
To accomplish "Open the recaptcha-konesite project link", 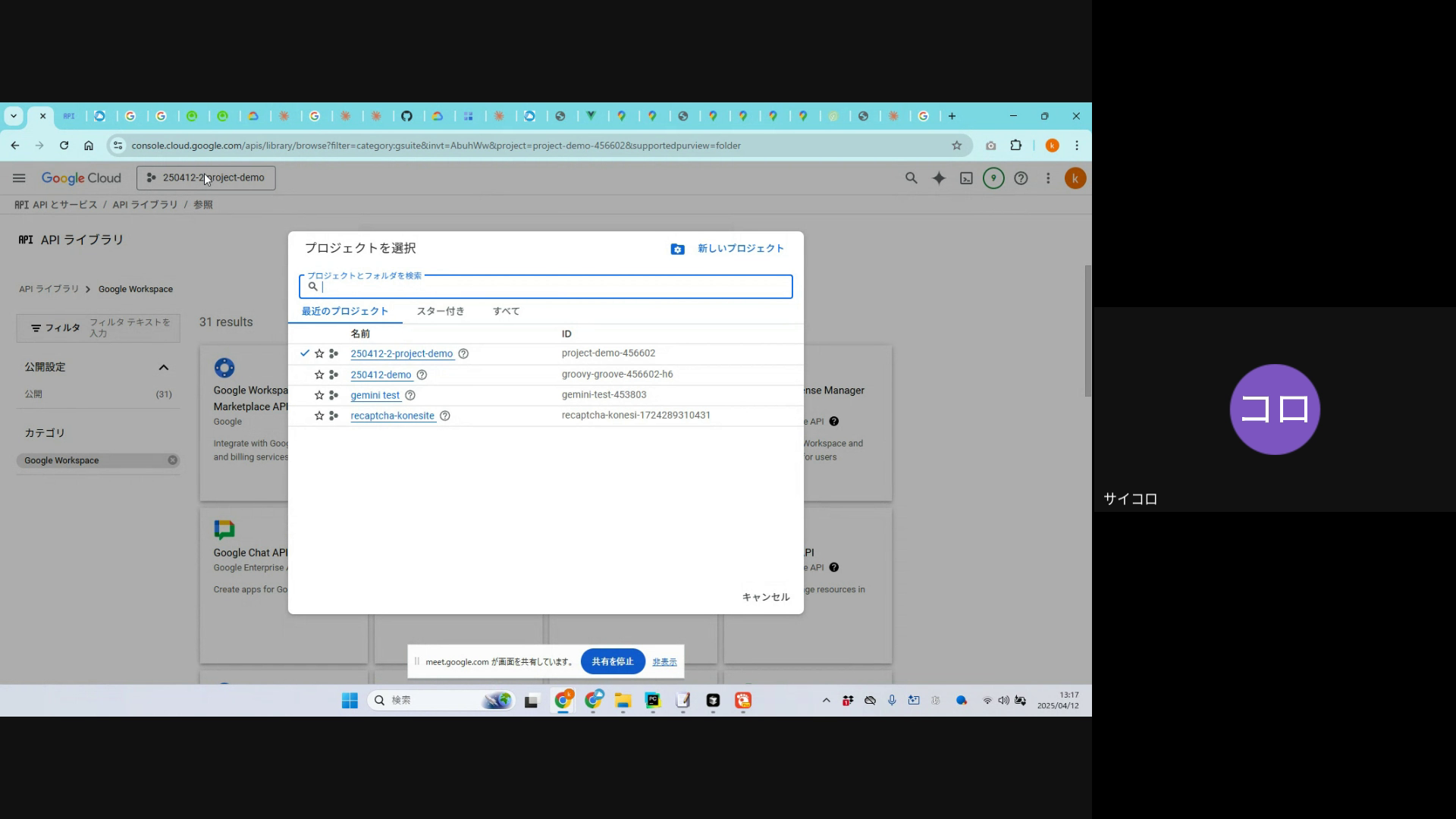I will point(392,416).
